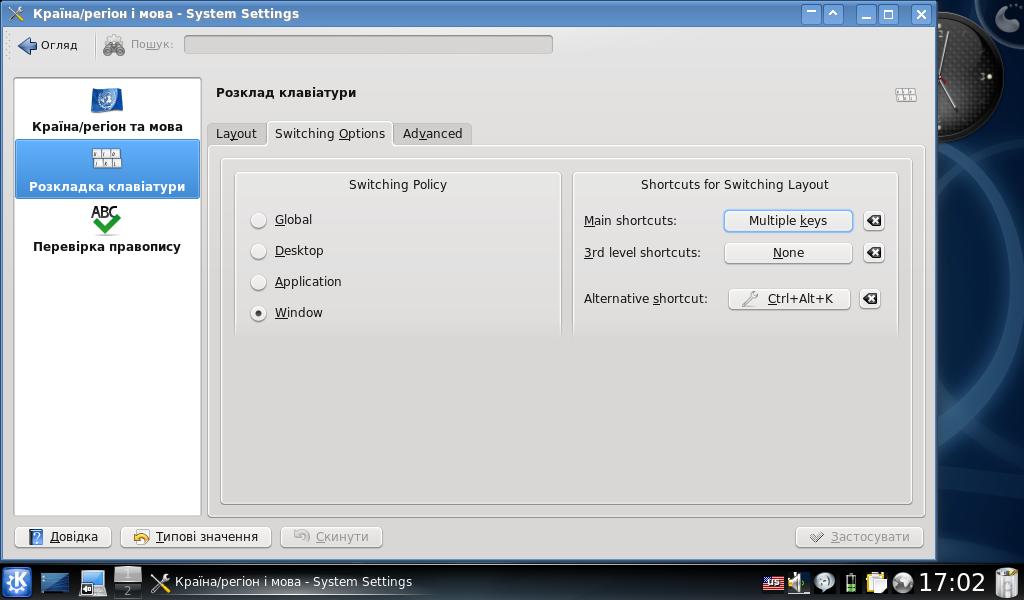Click the Скинути reset button
Viewport: 1024px width, 600px height.
click(331, 537)
